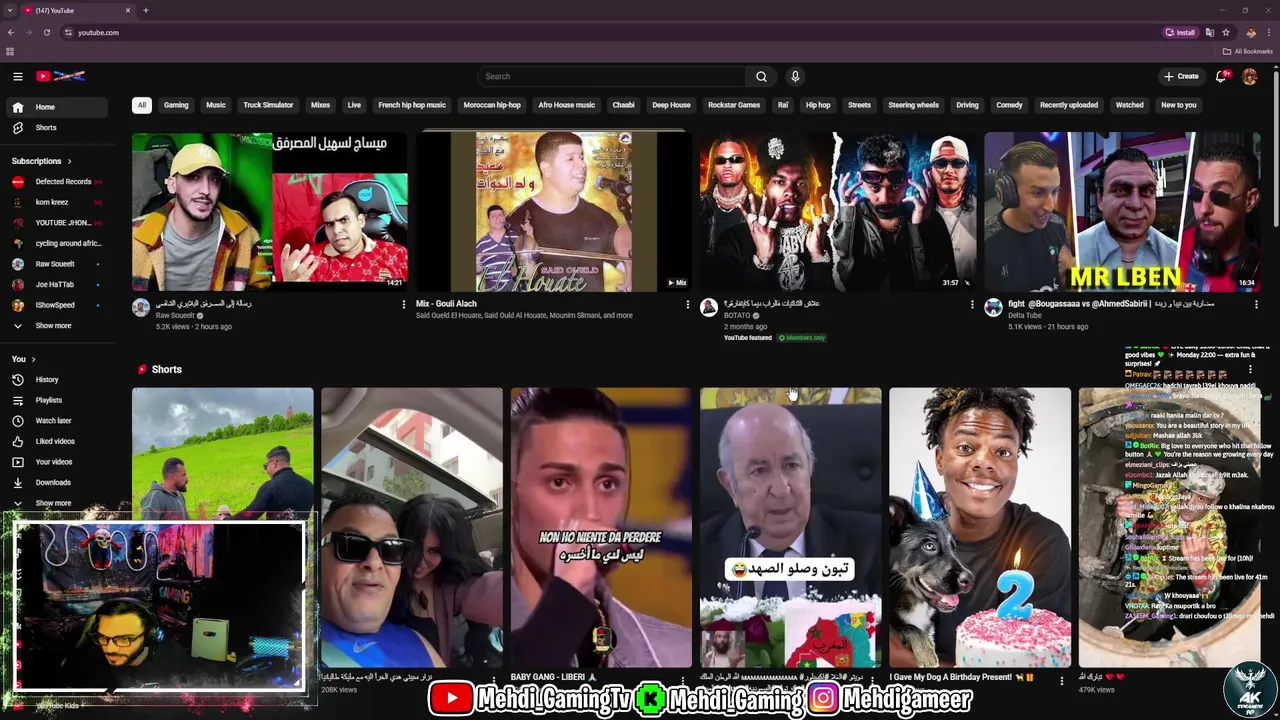Open a new browser tab
The width and height of the screenshot is (1280, 720).
point(146,10)
